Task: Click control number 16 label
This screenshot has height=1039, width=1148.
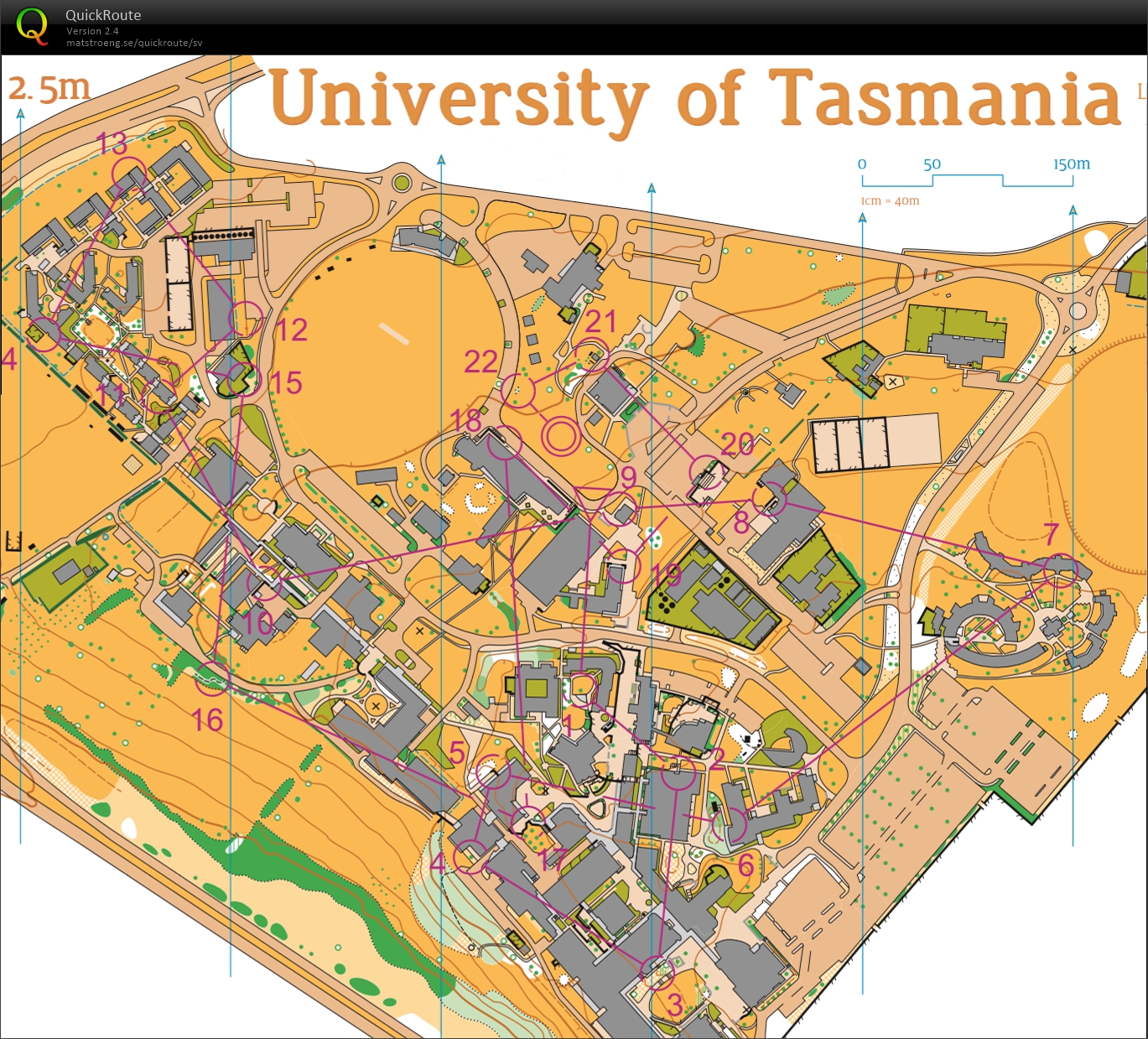Action: 207,720
